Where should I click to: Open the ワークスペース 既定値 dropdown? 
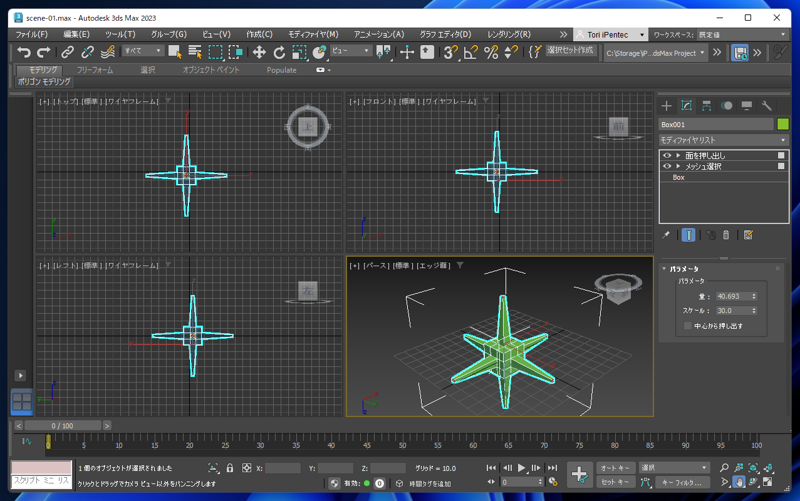point(743,35)
